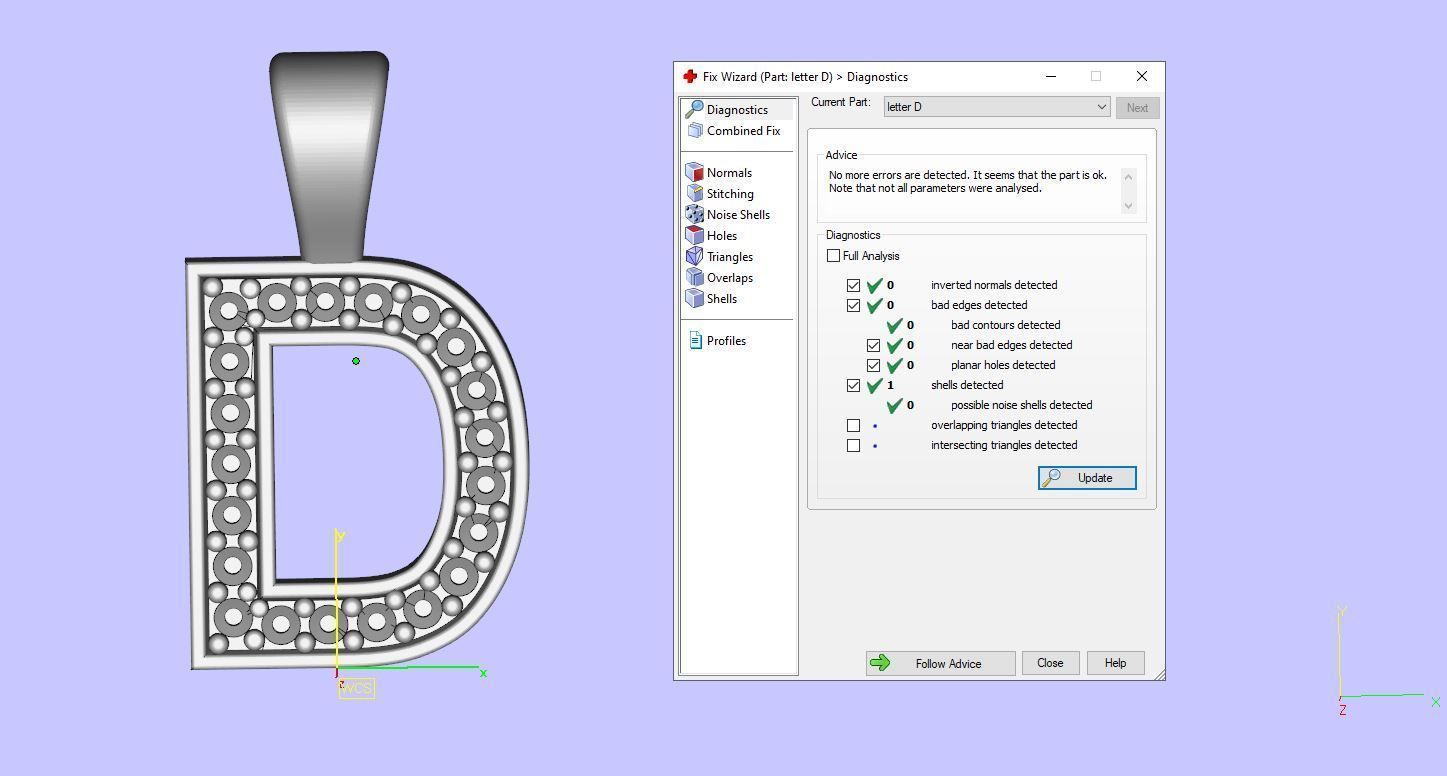Click the Update button

[x=1087, y=478]
